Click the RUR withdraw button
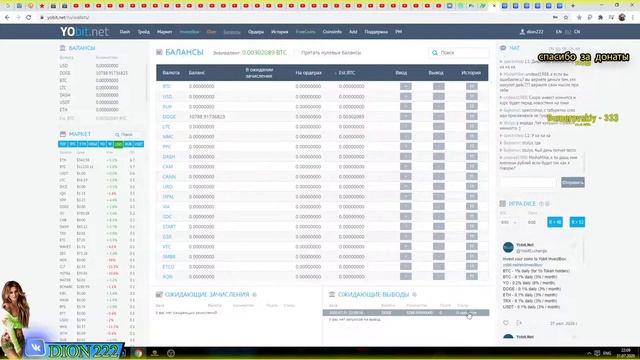This screenshot has width=640, height=360. pyautogui.click(x=439, y=107)
